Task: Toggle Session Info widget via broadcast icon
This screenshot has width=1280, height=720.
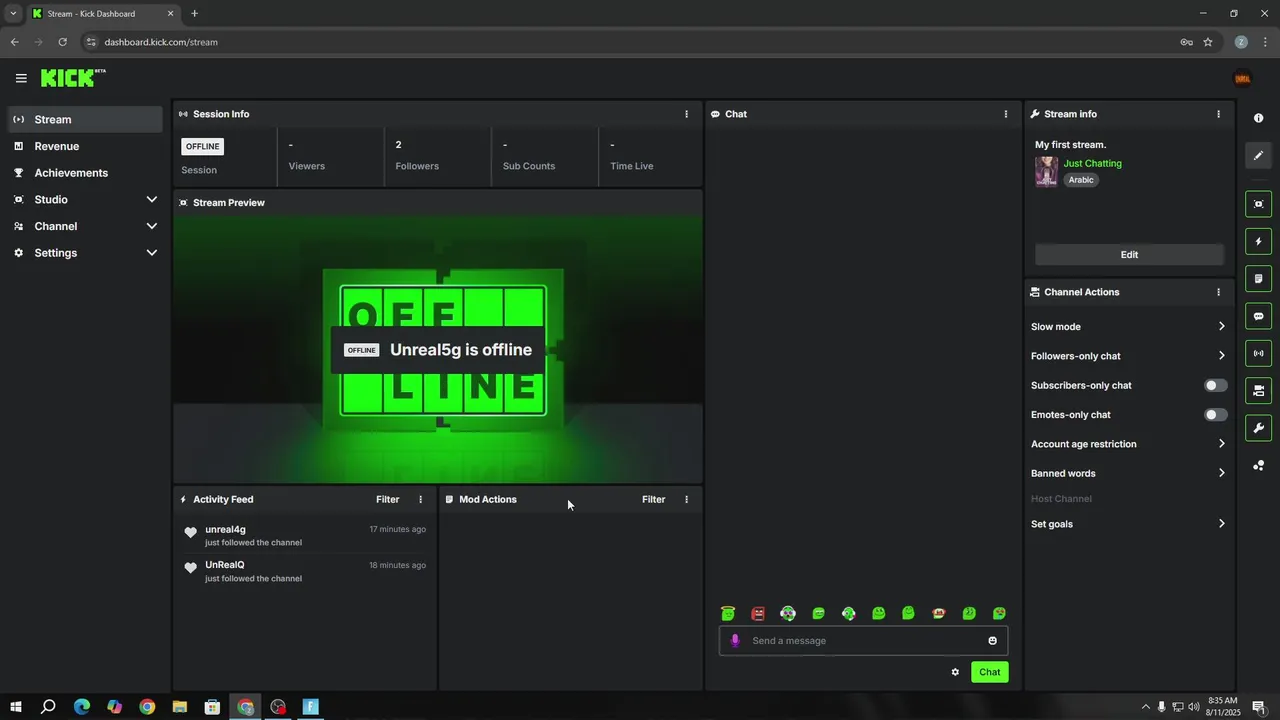Action: (x=1258, y=353)
